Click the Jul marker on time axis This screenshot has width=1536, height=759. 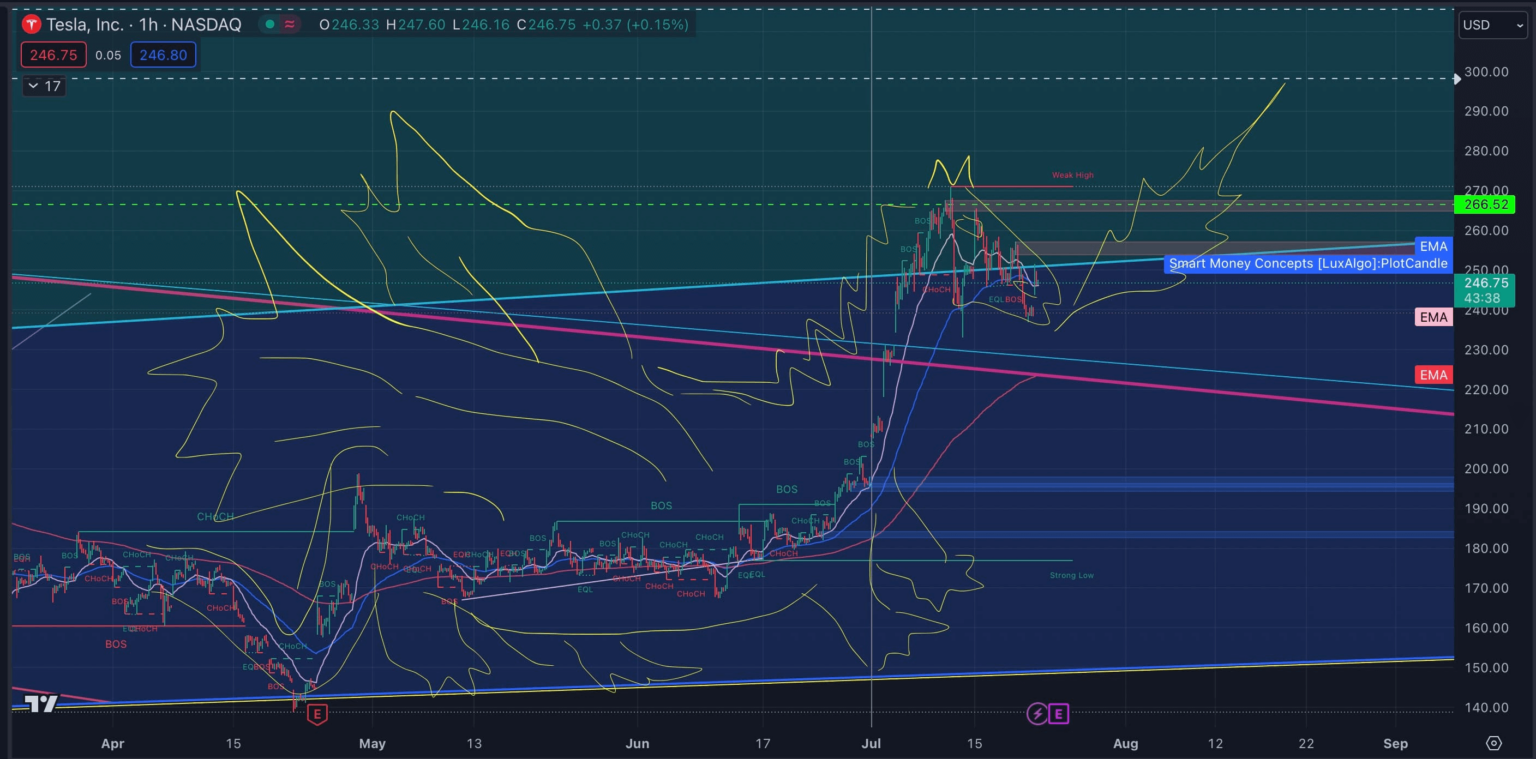coord(872,743)
